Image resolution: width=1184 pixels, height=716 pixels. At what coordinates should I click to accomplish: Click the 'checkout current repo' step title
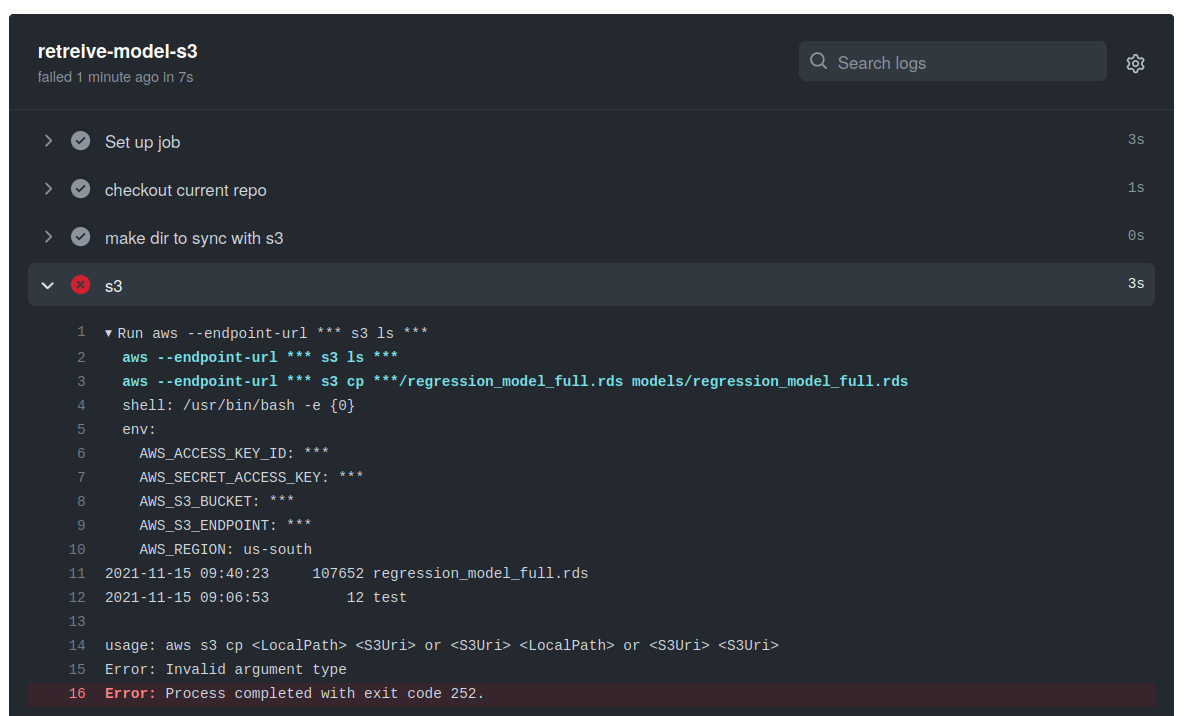(x=186, y=190)
